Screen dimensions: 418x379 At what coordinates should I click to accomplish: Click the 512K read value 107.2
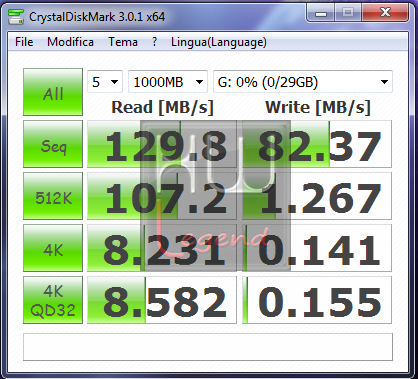click(x=162, y=196)
